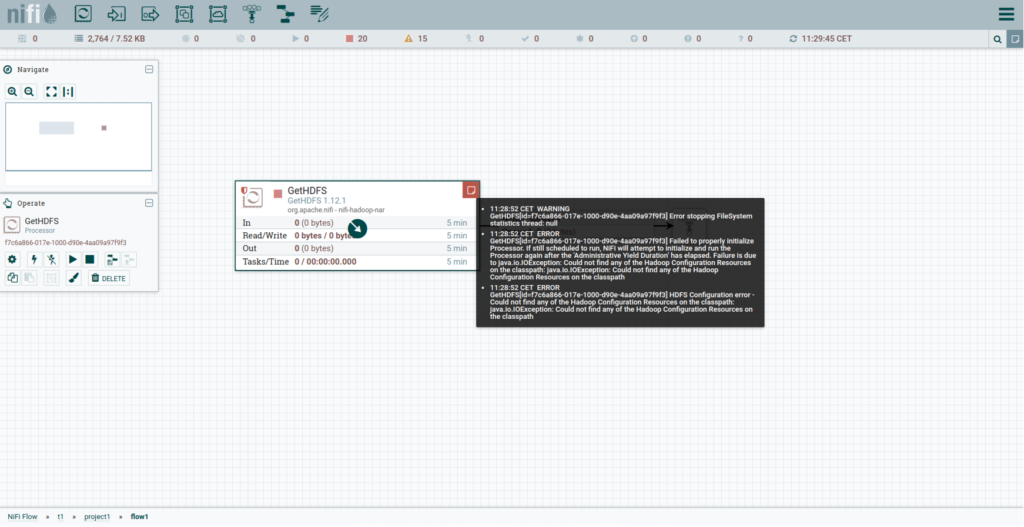Stop the GetHDFS processor with the stop button
Viewport: 1024px width, 527px height.
pos(90,260)
